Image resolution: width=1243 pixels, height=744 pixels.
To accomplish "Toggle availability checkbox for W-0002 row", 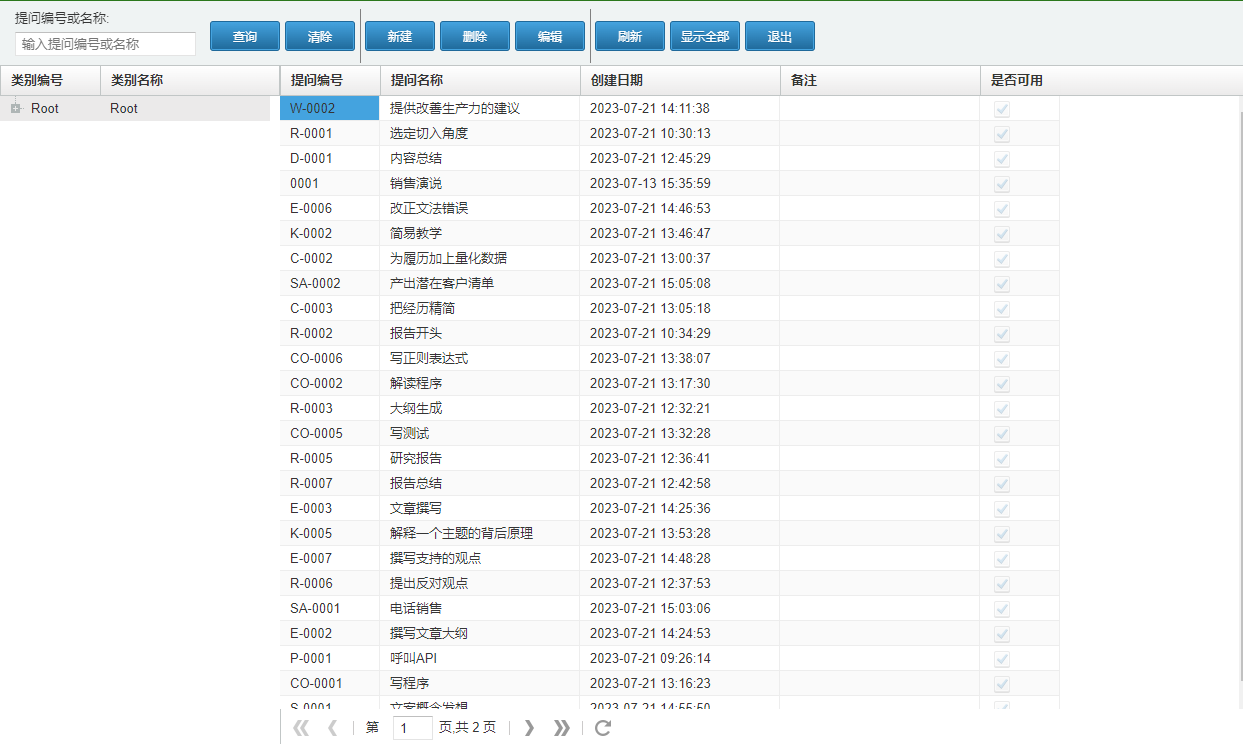I will click(x=1002, y=109).
